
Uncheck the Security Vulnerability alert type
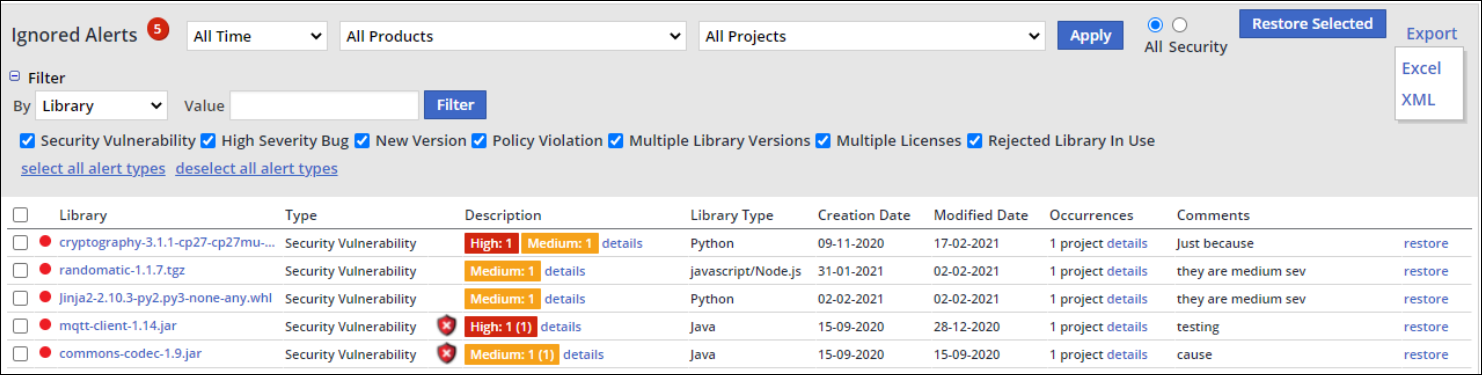tap(28, 141)
